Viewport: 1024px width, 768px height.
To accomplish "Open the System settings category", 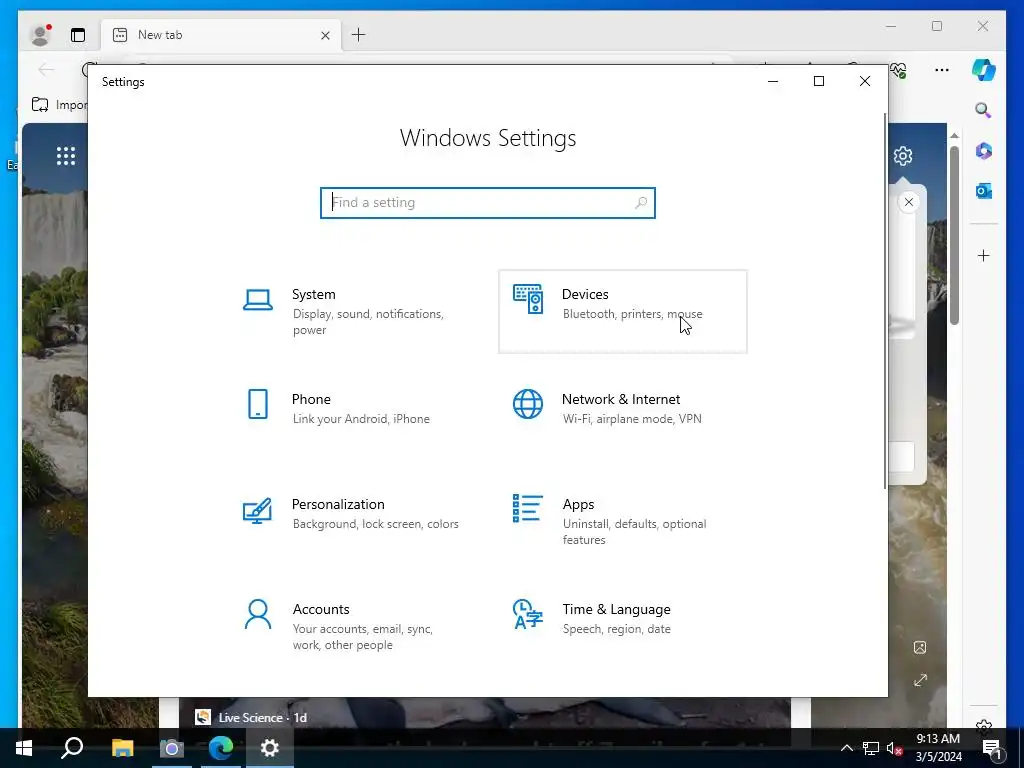I will coord(353,312).
